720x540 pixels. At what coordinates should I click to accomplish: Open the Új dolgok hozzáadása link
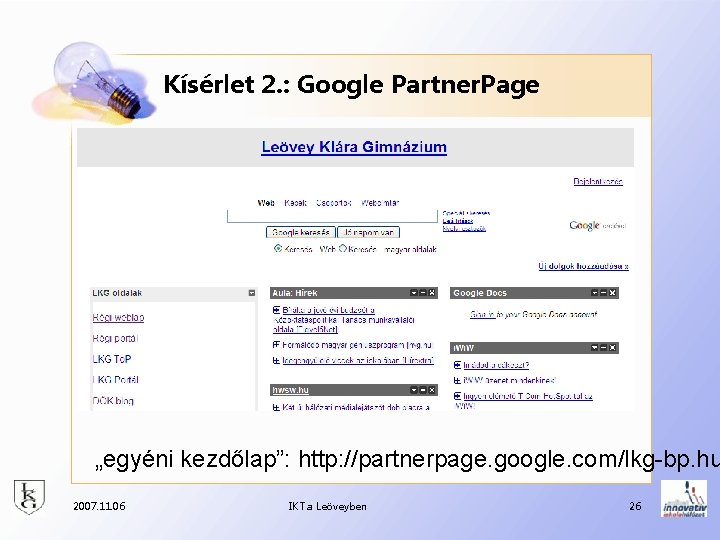(583, 266)
